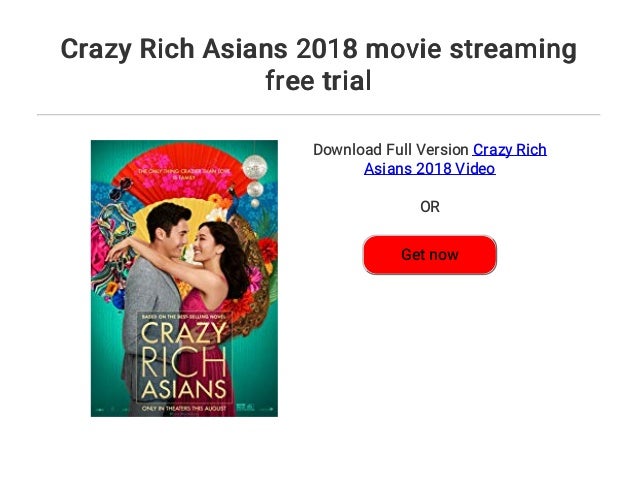Select the page heading about movie streaming
The image size is (638, 479).
pos(318,64)
